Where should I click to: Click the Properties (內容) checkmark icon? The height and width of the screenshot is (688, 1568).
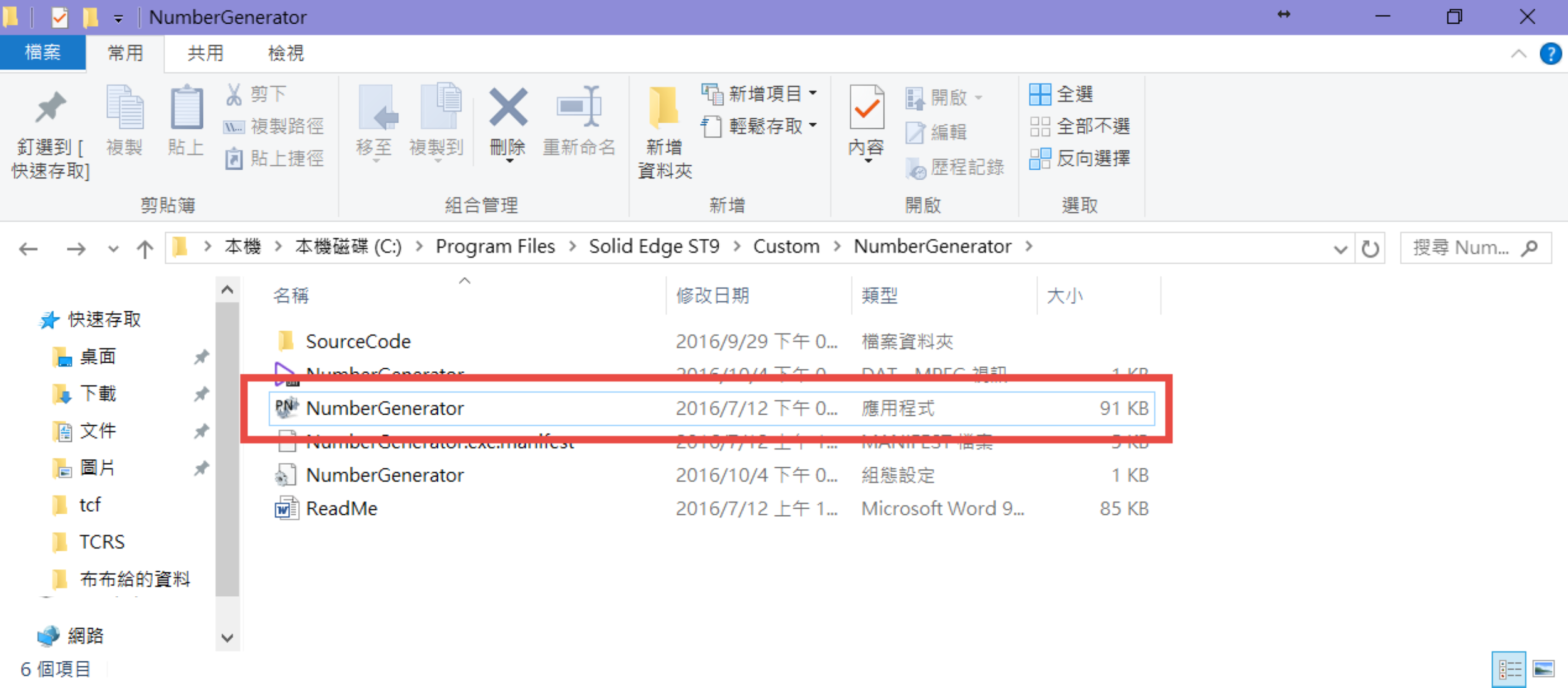click(x=866, y=107)
